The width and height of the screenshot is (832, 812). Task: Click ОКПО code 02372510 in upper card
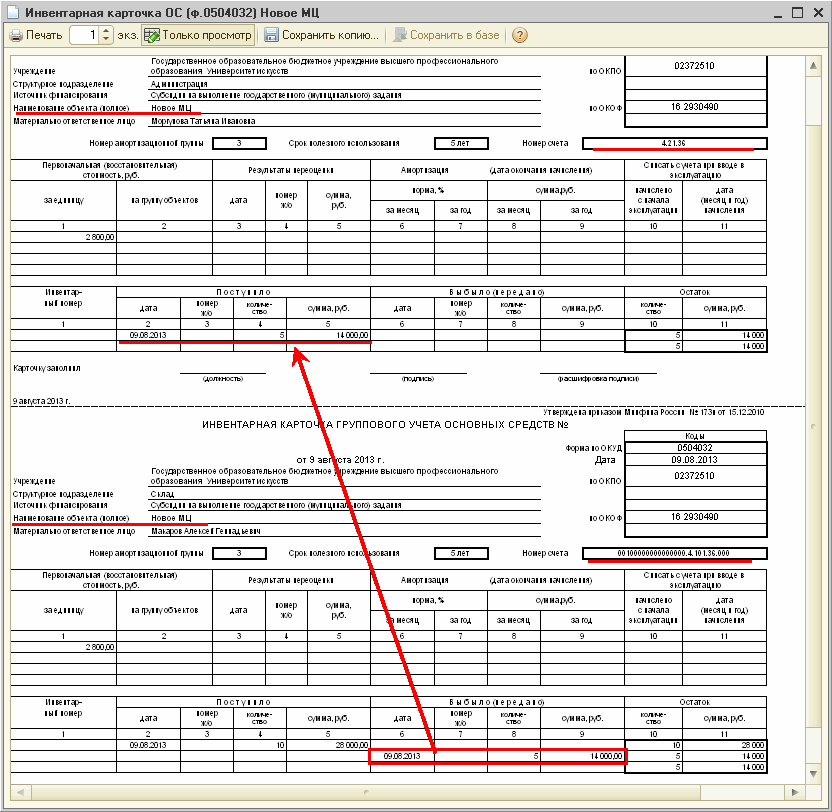click(694, 66)
